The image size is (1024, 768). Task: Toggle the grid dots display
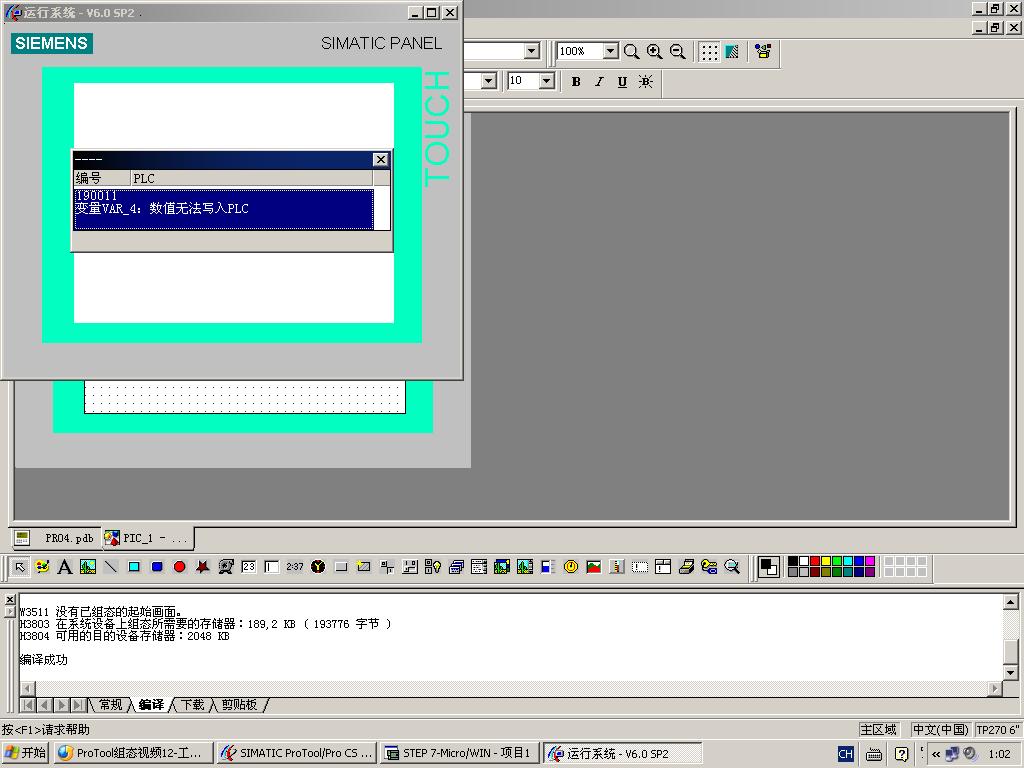[709, 52]
